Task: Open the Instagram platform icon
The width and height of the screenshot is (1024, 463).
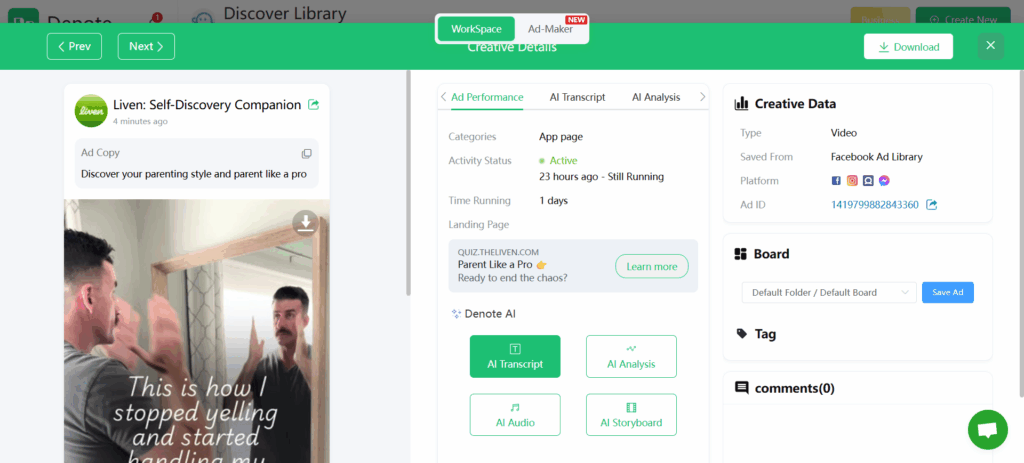Action: [x=852, y=181]
